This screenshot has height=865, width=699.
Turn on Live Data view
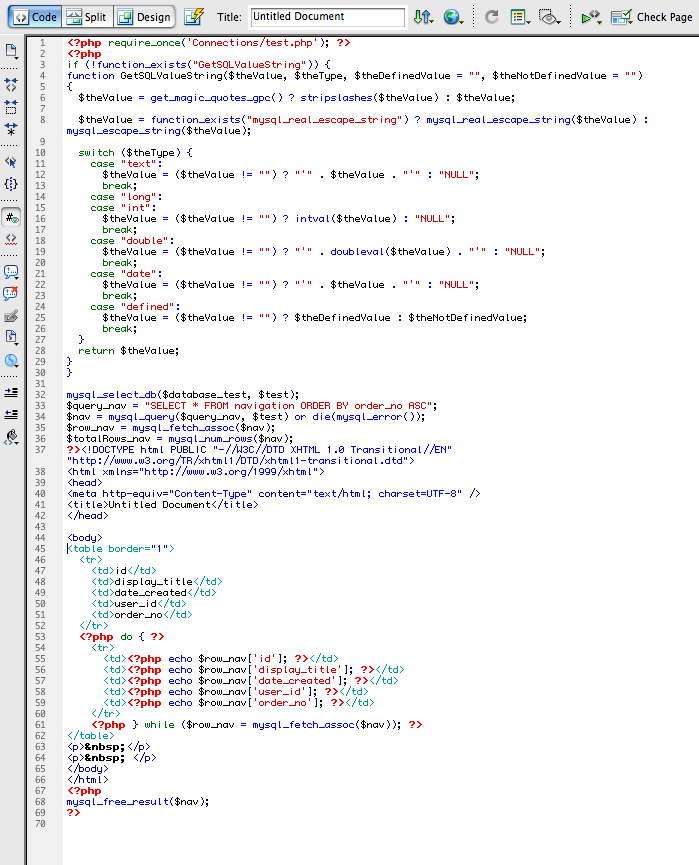(194, 17)
